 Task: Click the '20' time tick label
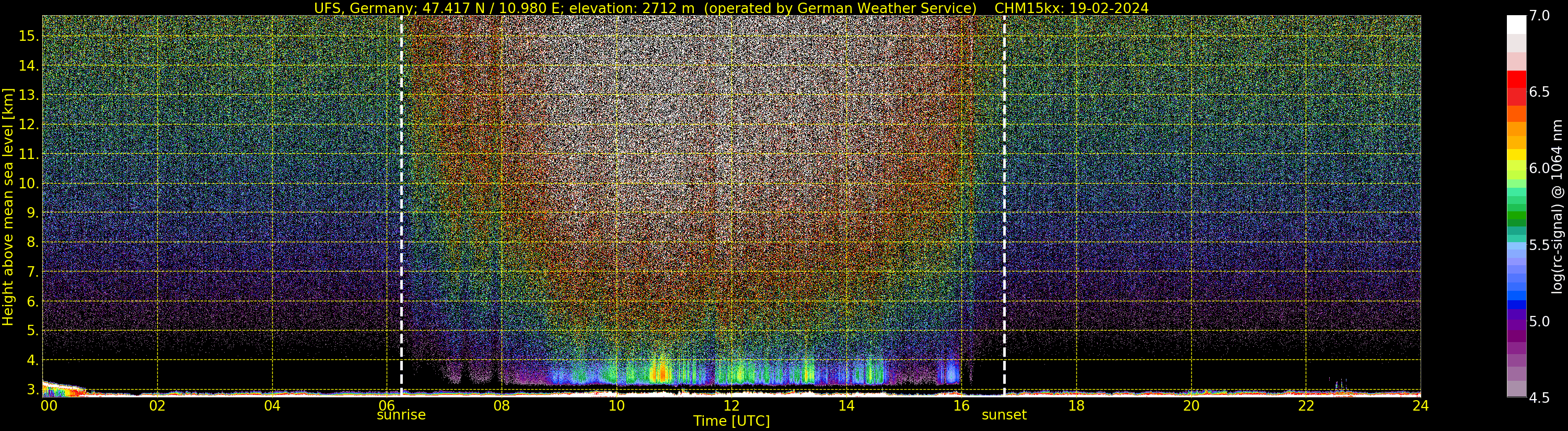1191,405
